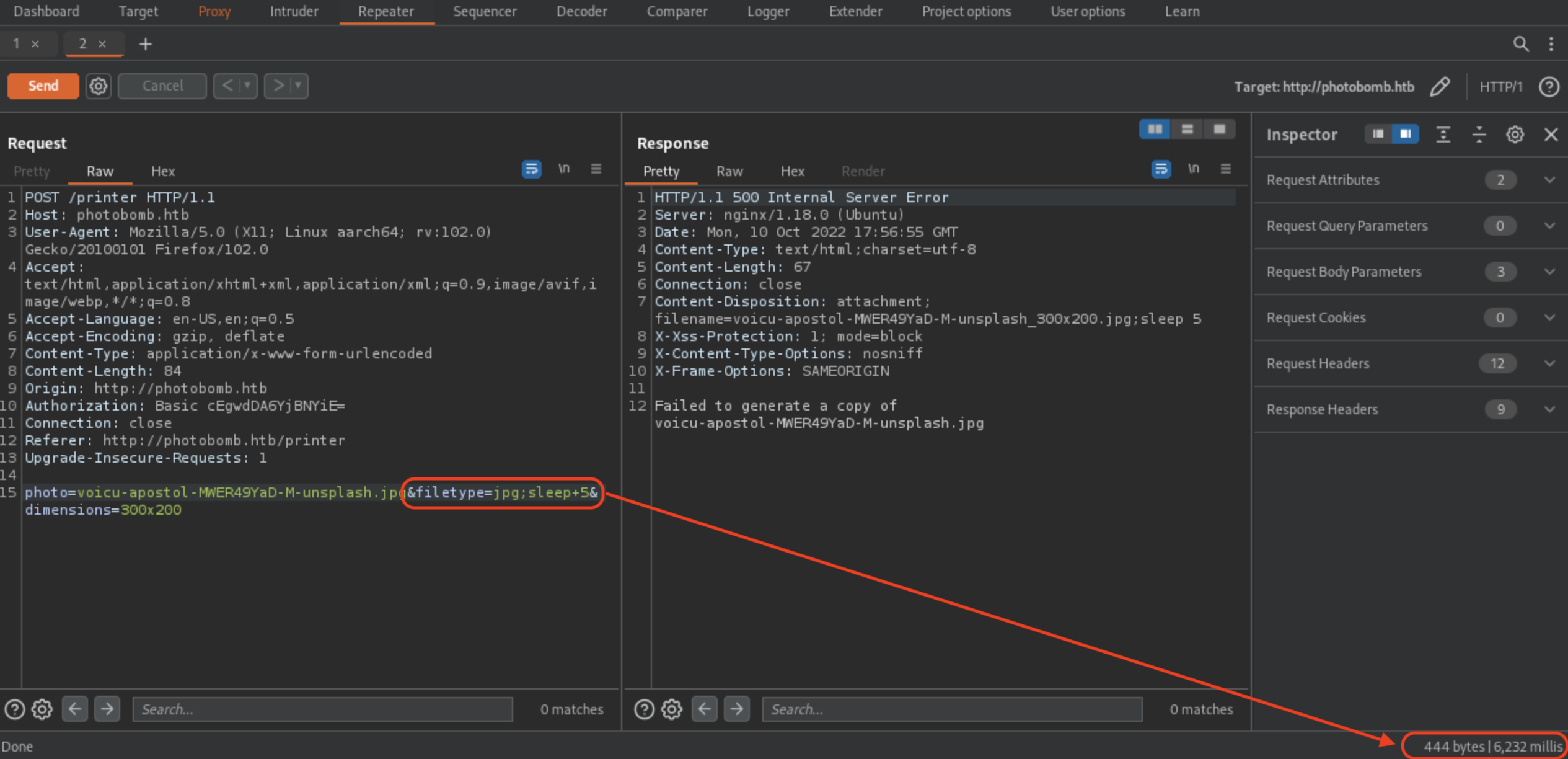Image resolution: width=1568 pixels, height=759 pixels.
Task: Open the help icon beside HTTP/1
Action: click(x=1549, y=86)
